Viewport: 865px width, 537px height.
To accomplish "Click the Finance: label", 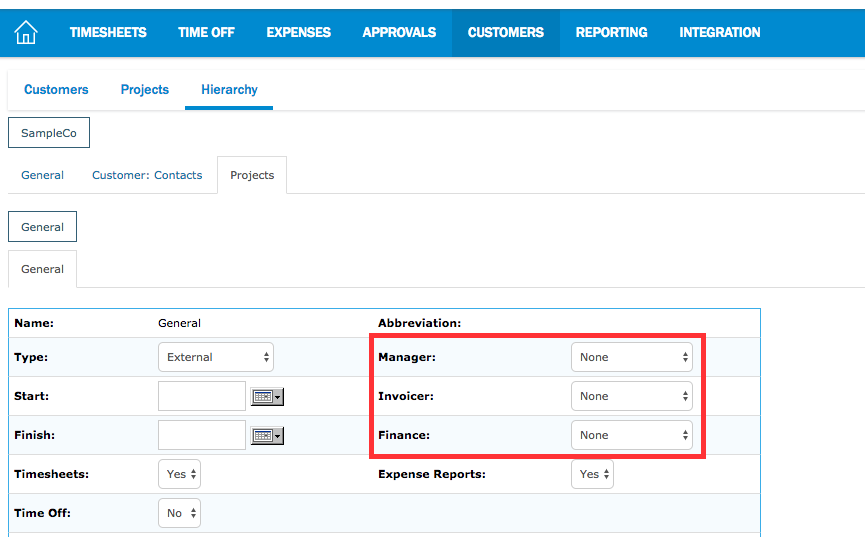I will point(404,435).
